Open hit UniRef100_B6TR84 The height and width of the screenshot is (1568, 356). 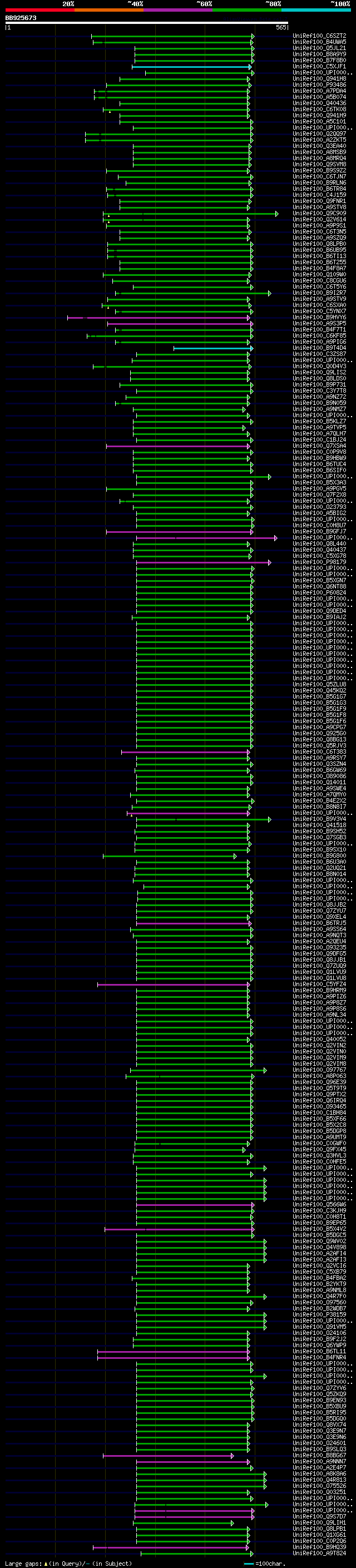tap(319, 189)
